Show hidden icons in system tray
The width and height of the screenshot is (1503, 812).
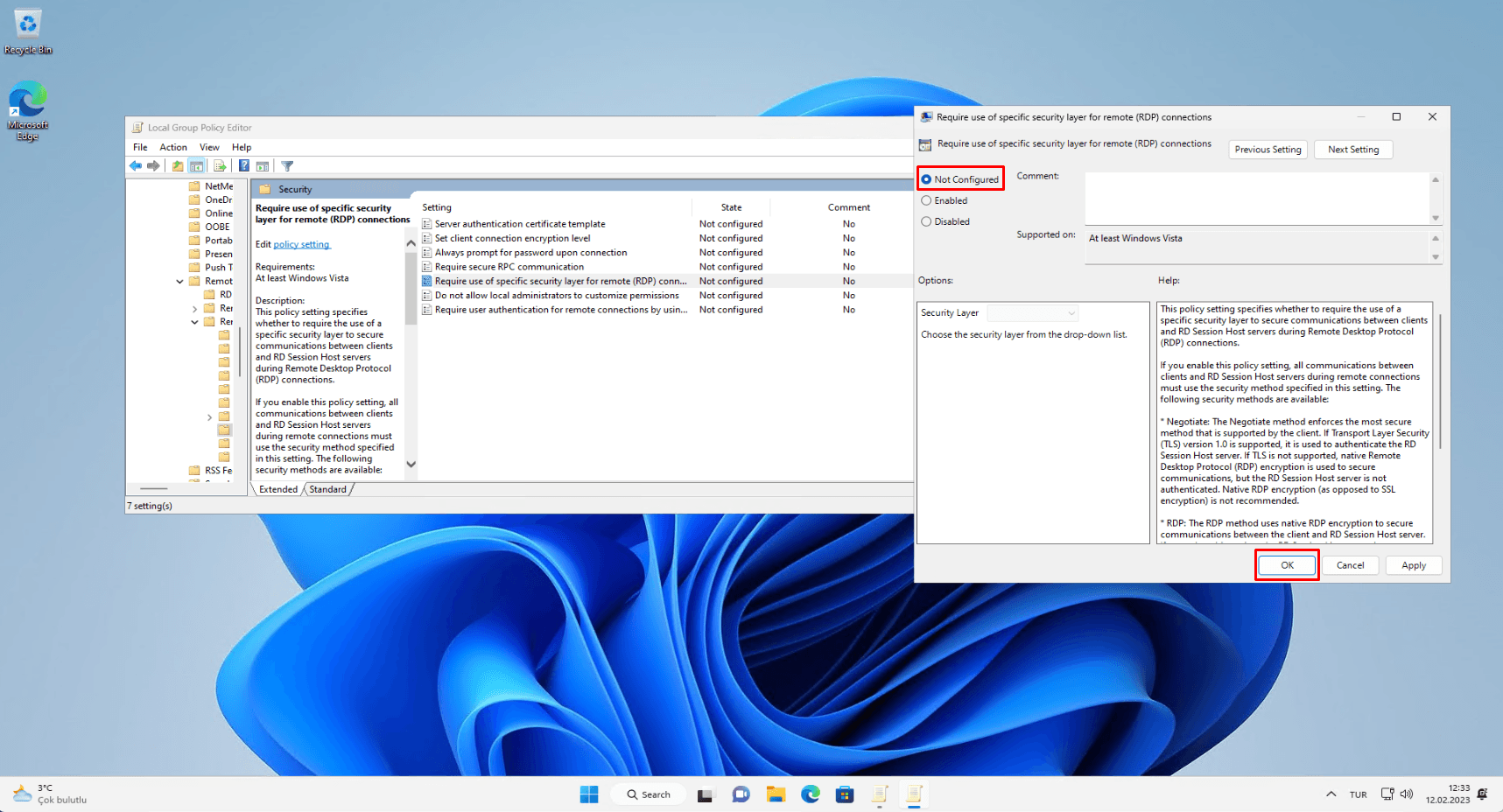point(1331,794)
